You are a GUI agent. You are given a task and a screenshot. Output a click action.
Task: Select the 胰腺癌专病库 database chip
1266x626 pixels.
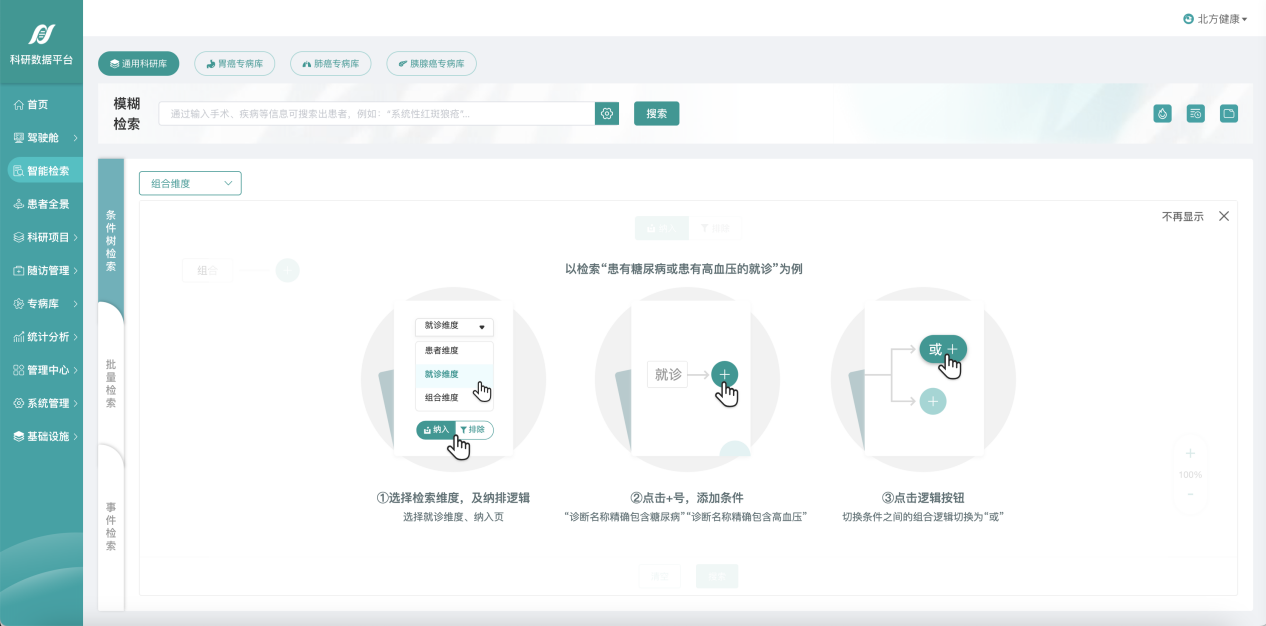click(431, 63)
